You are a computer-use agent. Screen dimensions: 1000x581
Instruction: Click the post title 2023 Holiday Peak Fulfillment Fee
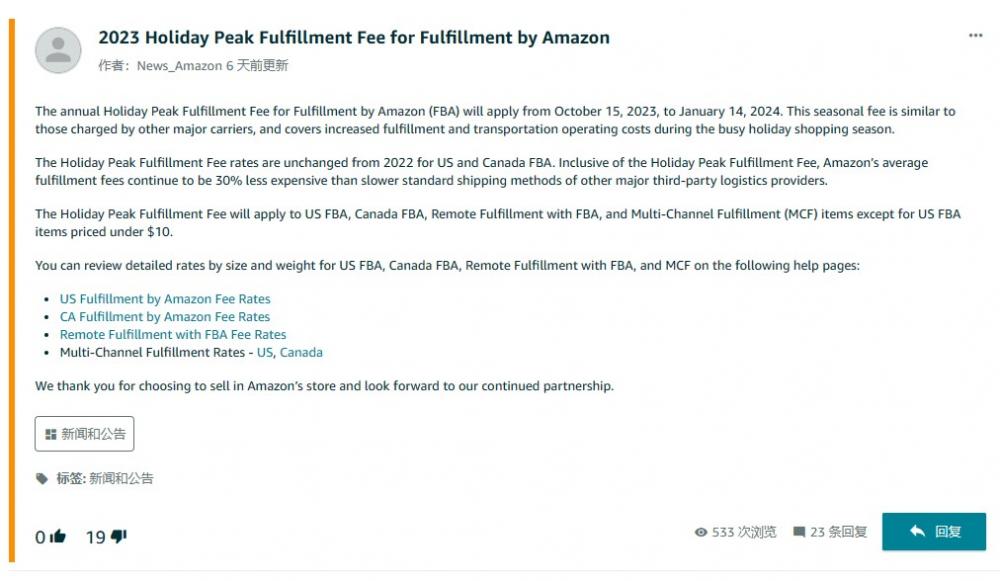click(354, 38)
